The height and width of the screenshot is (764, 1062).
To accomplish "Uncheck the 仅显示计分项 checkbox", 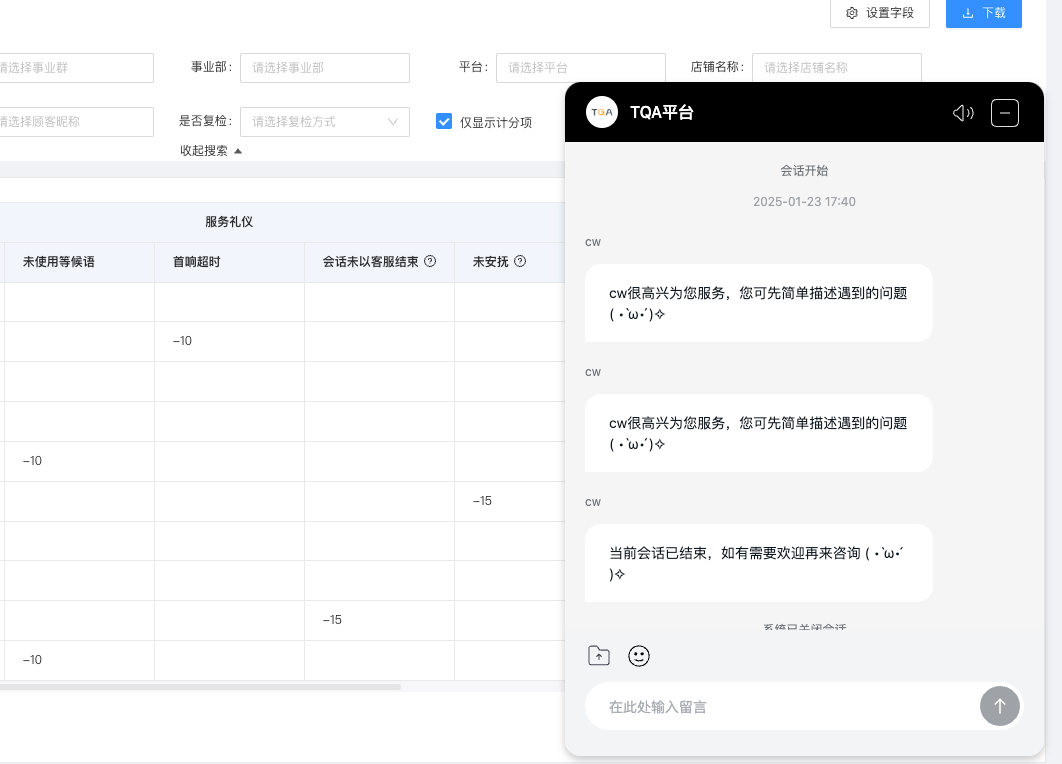I will 444,121.
